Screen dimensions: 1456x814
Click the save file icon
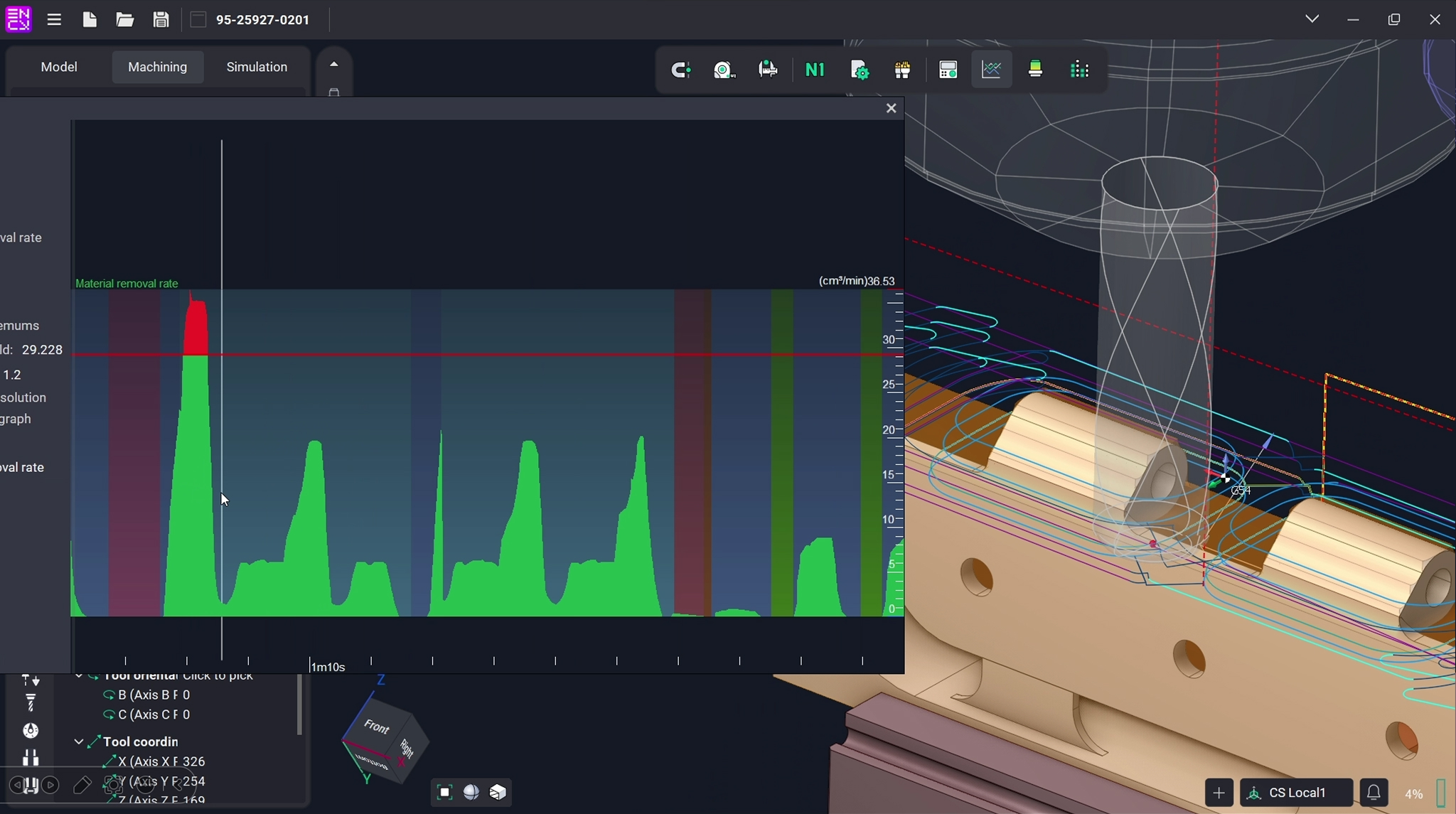(161, 20)
